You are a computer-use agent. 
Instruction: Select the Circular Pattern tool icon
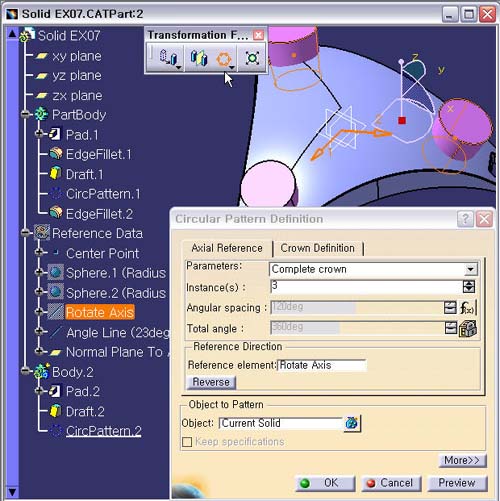coord(224,59)
